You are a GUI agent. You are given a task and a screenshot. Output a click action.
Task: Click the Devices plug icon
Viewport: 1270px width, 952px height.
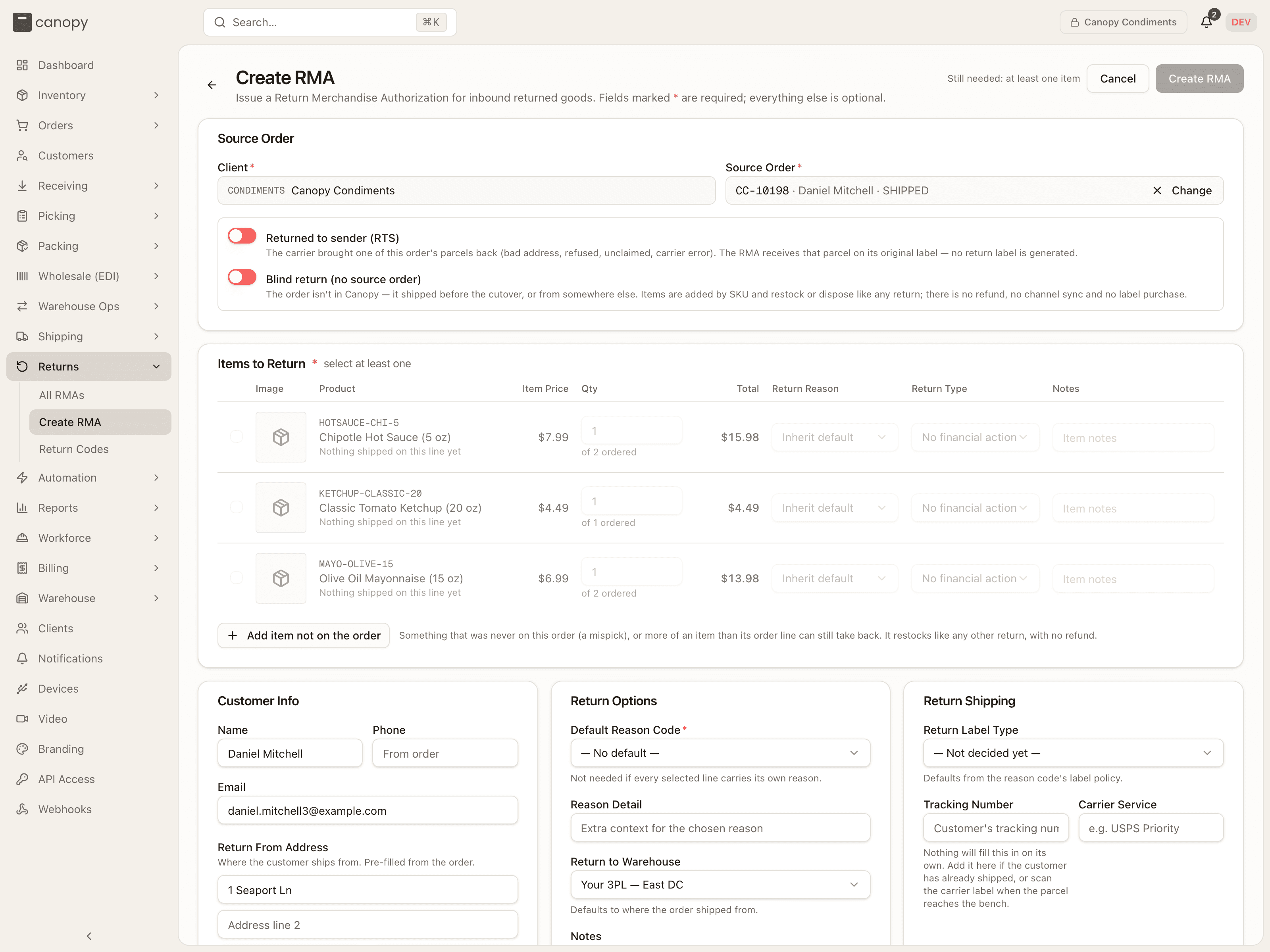click(22, 689)
